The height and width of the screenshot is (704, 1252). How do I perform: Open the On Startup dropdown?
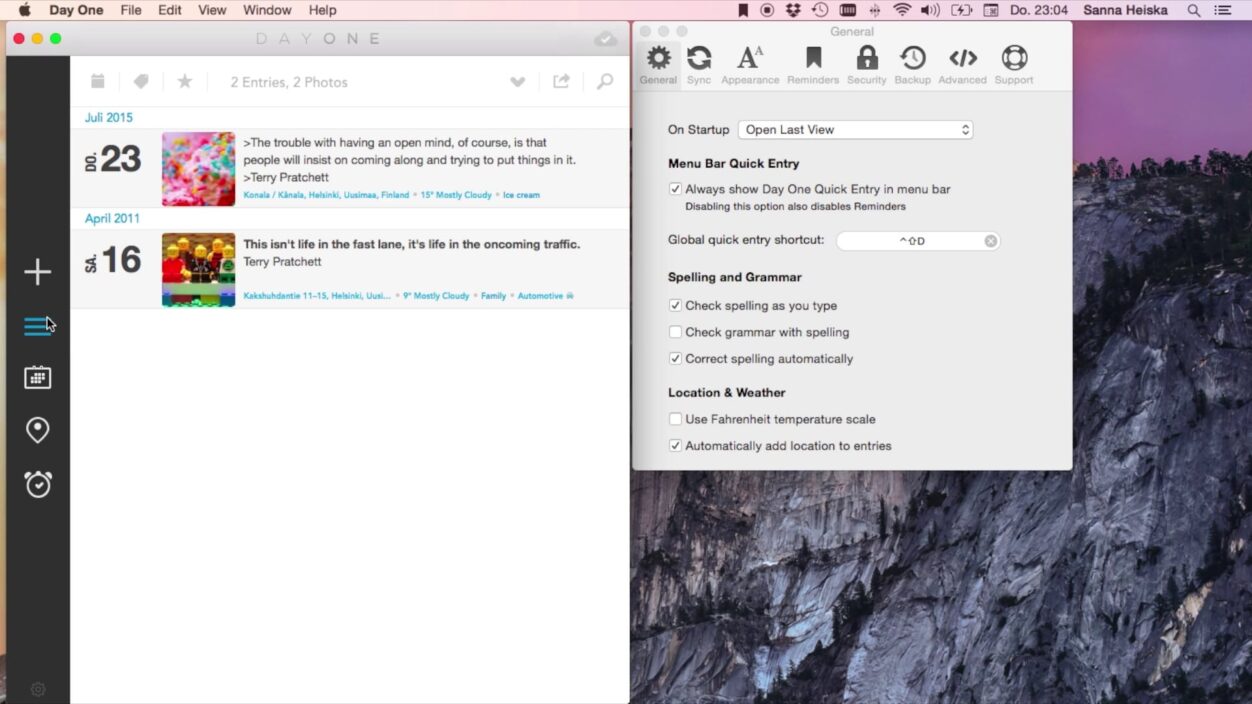[855, 130]
